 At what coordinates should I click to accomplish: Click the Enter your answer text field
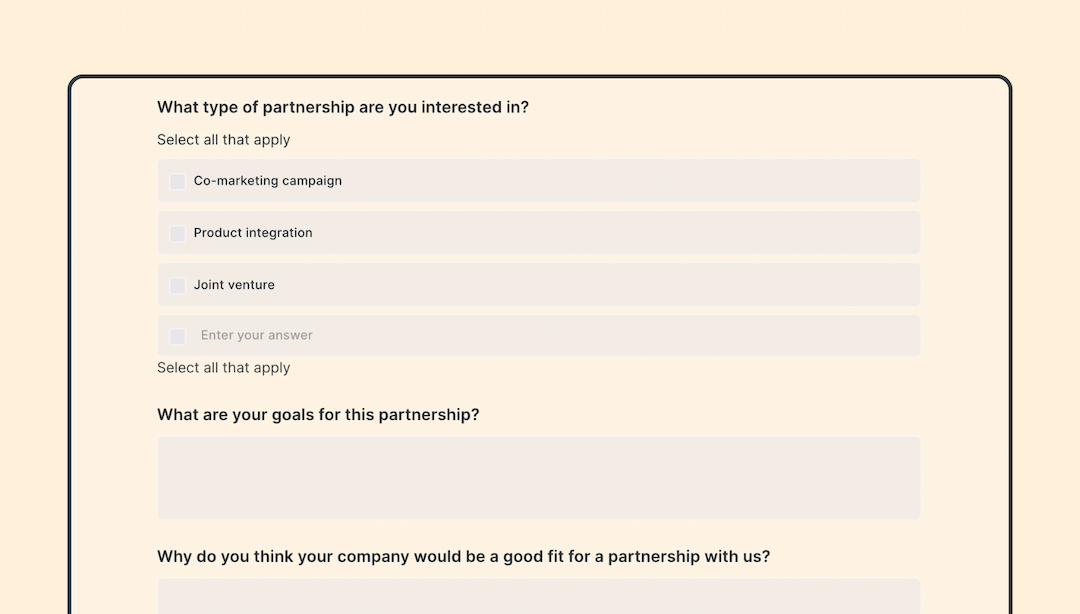[x=500, y=336]
